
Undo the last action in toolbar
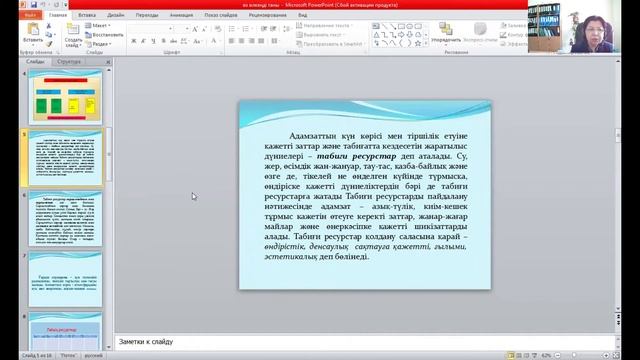click(43, 4)
